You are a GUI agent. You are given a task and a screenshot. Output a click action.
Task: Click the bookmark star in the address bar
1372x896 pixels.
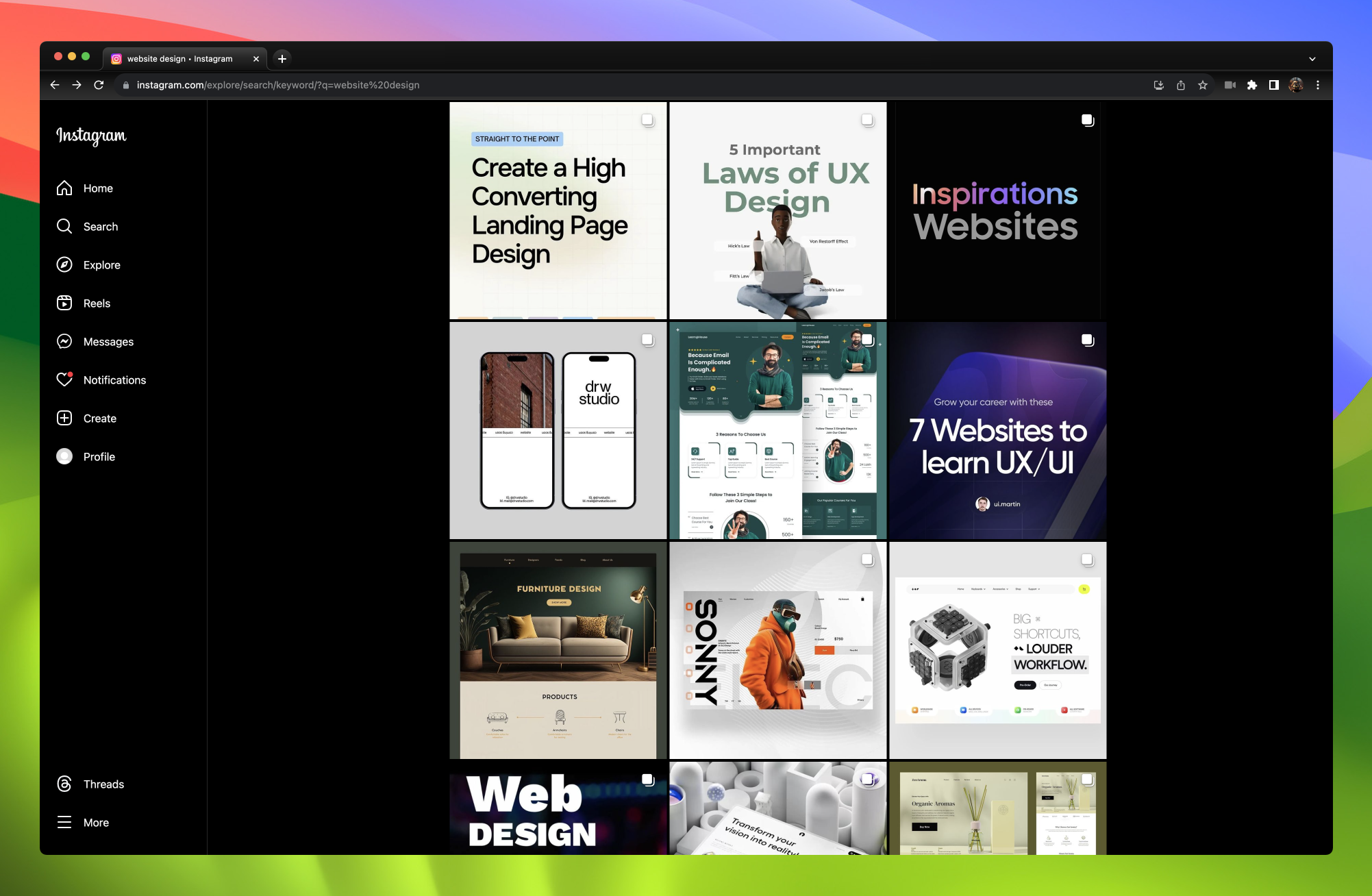[x=1203, y=85]
